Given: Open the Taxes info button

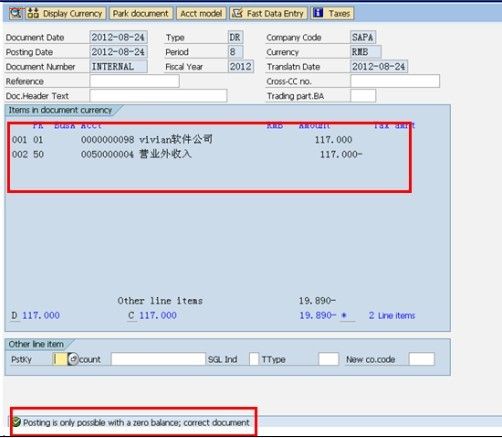Looking at the screenshot, I should 332,14.
